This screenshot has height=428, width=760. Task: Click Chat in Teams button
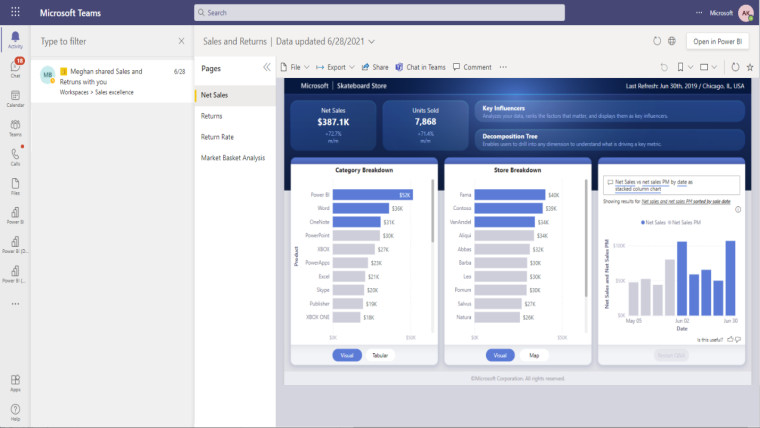(x=420, y=67)
